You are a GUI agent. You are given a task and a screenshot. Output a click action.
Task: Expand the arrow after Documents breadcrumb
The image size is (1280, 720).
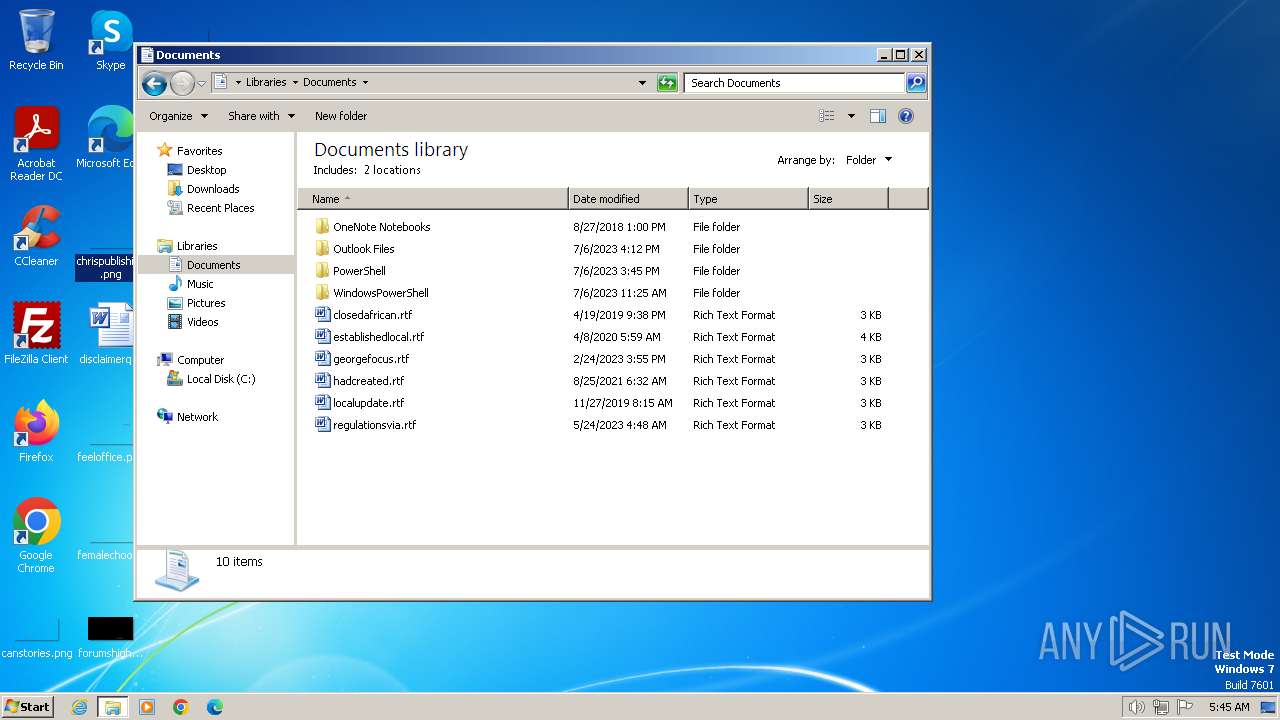[x=365, y=83]
